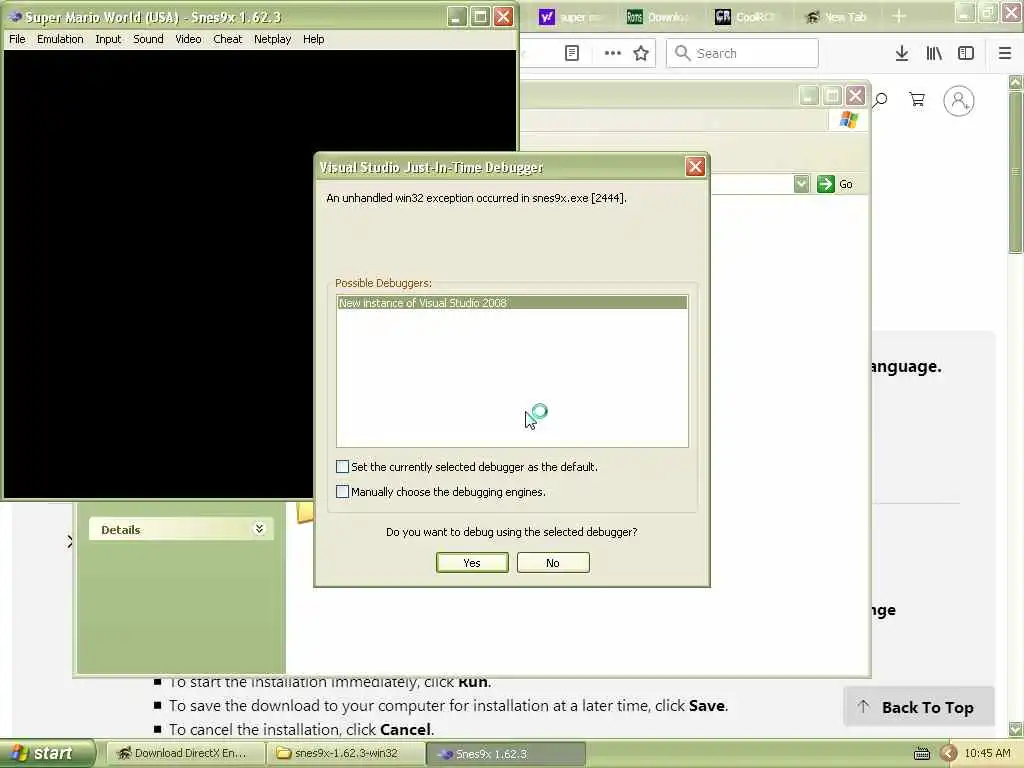The height and width of the screenshot is (768, 1024).
Task: Open the page actions three-dots icon
Action: coord(613,53)
